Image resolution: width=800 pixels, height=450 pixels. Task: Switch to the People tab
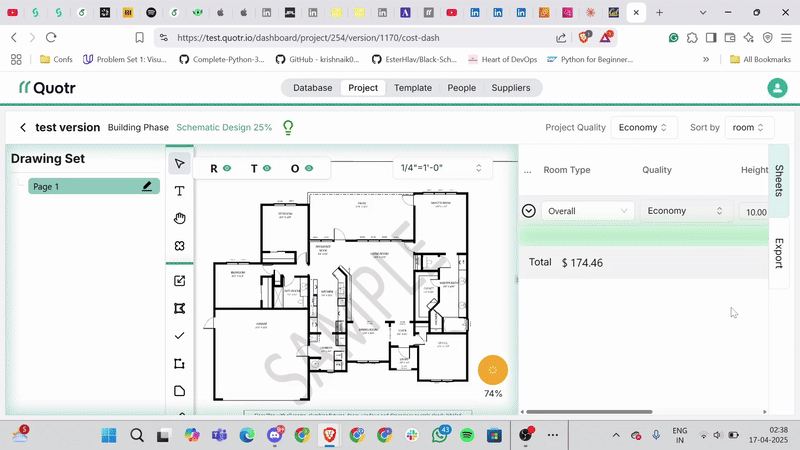tap(461, 88)
